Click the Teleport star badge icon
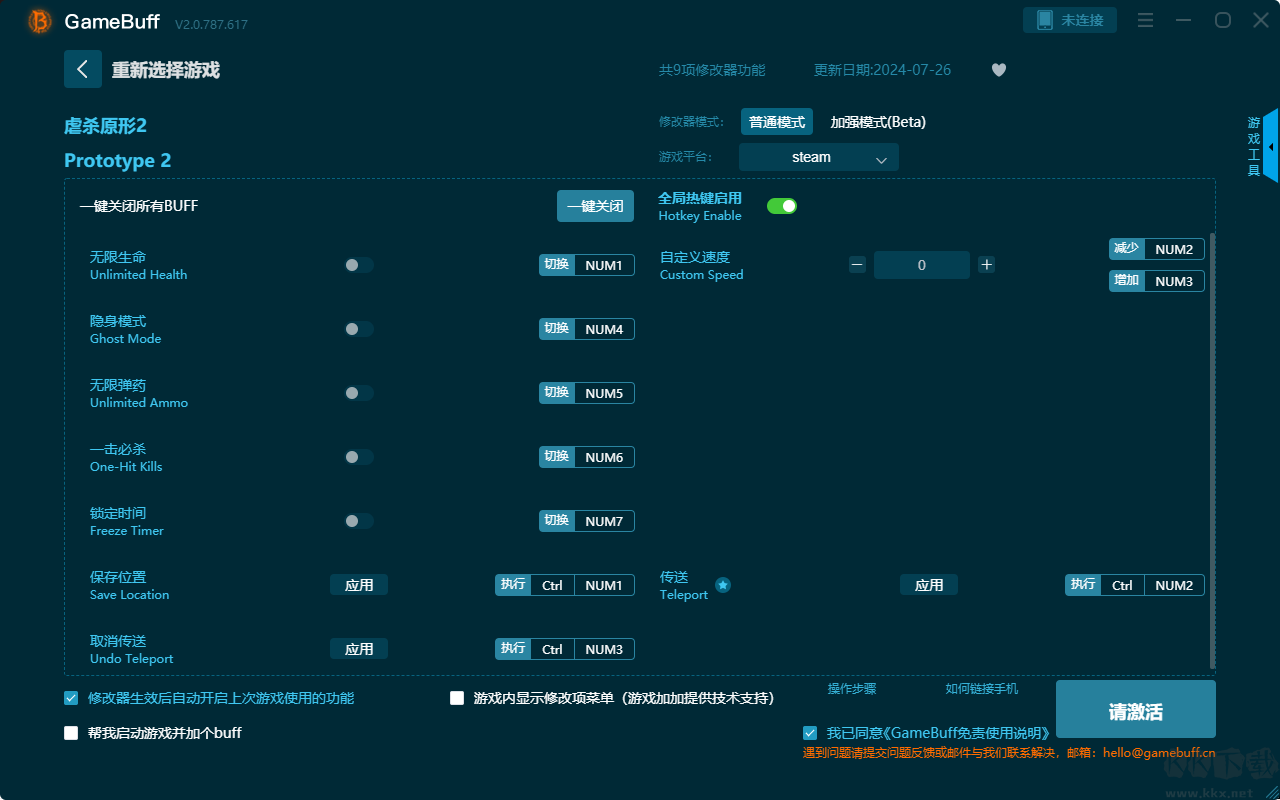 [x=723, y=585]
